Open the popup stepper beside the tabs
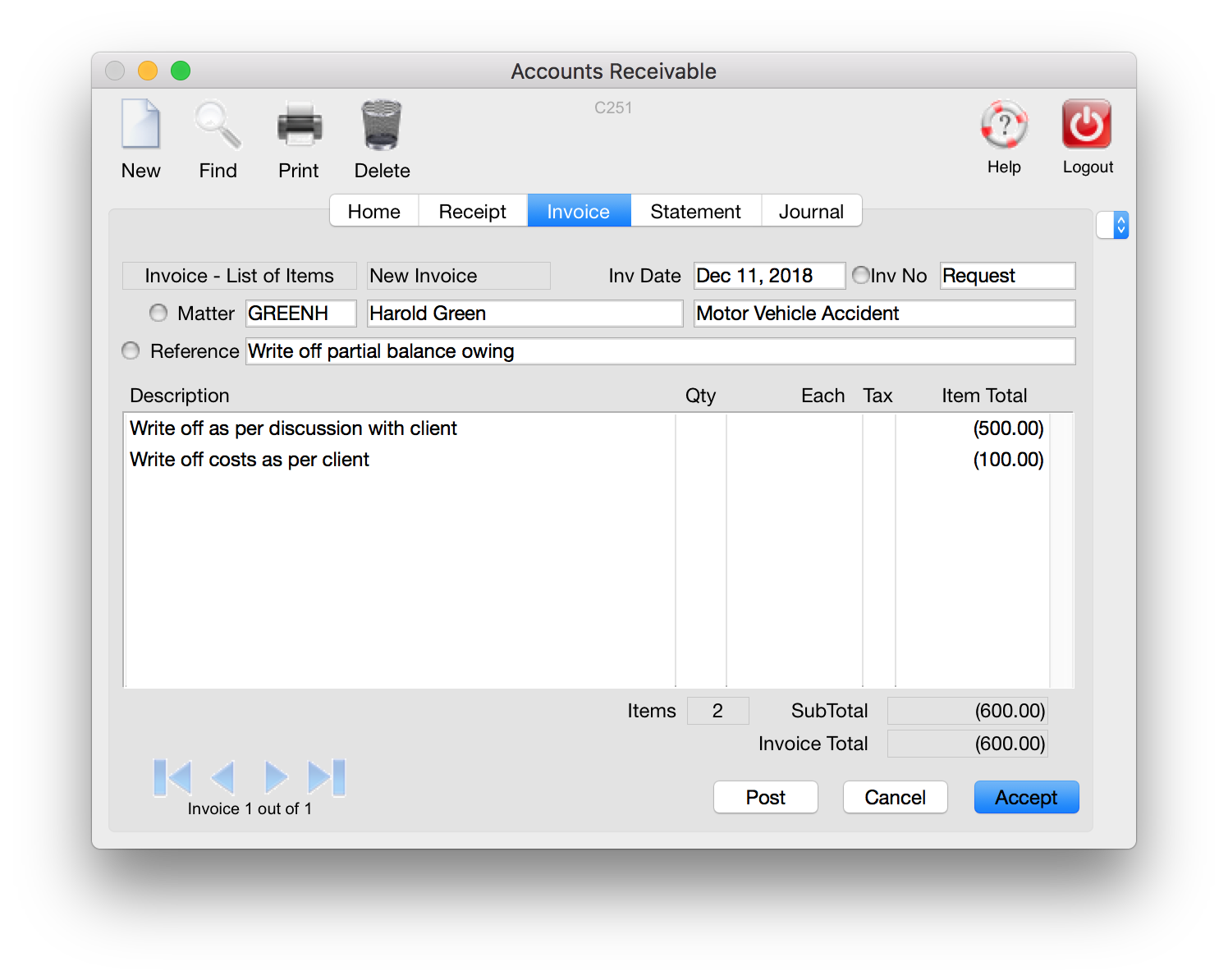Screen dimensions: 1228x980 pyautogui.click(x=1113, y=225)
